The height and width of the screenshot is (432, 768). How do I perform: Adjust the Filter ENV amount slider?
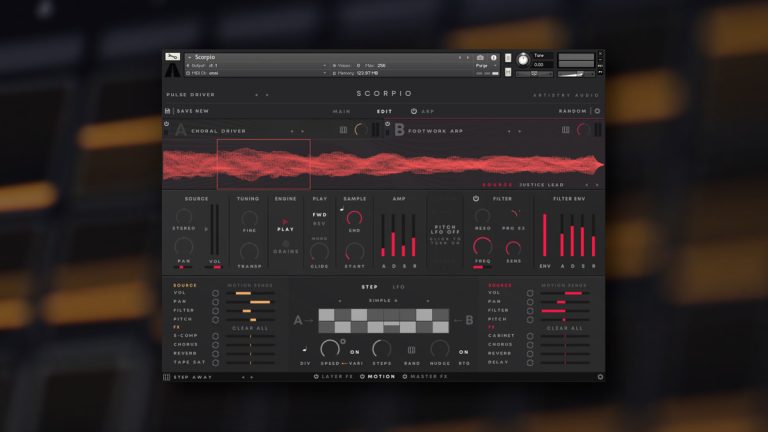[x=545, y=235]
